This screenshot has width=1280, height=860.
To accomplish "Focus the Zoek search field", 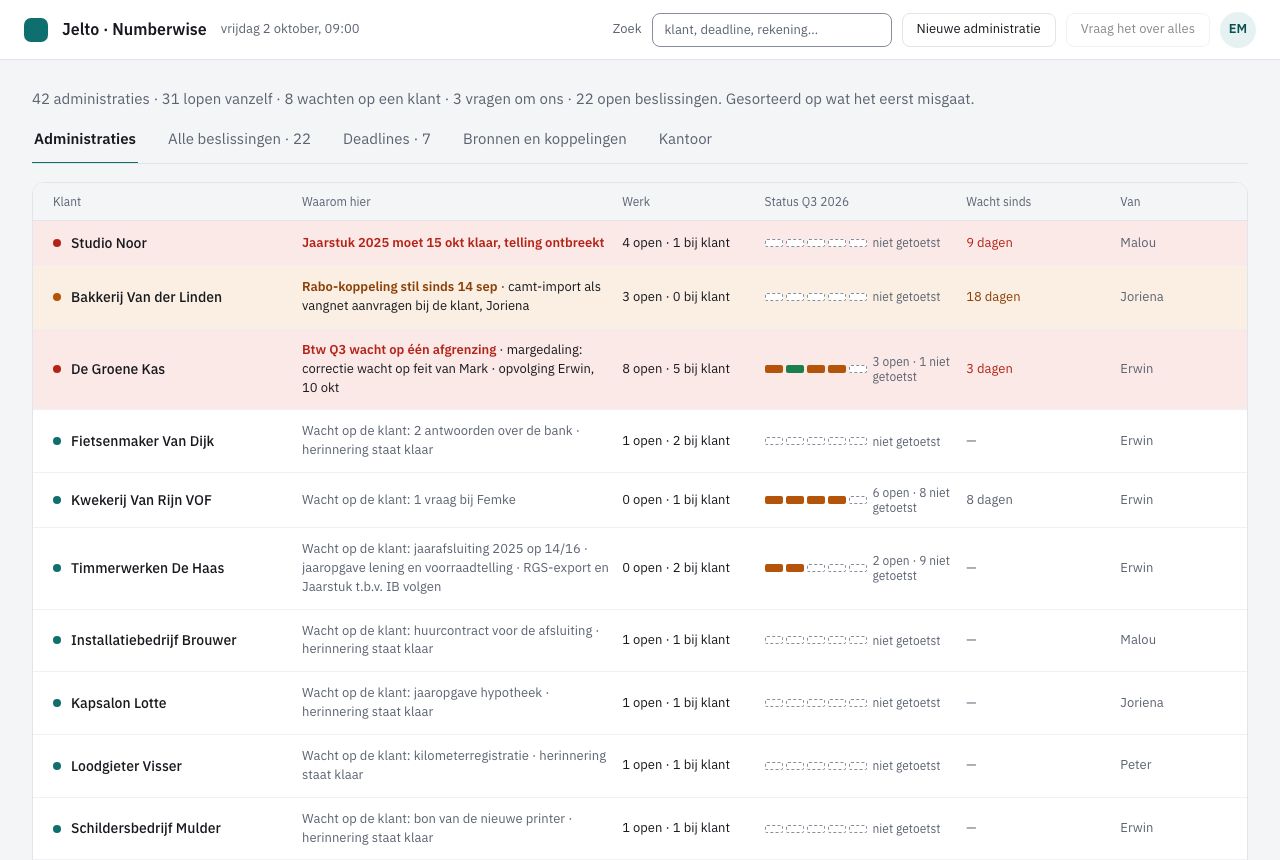I will click(x=771, y=30).
